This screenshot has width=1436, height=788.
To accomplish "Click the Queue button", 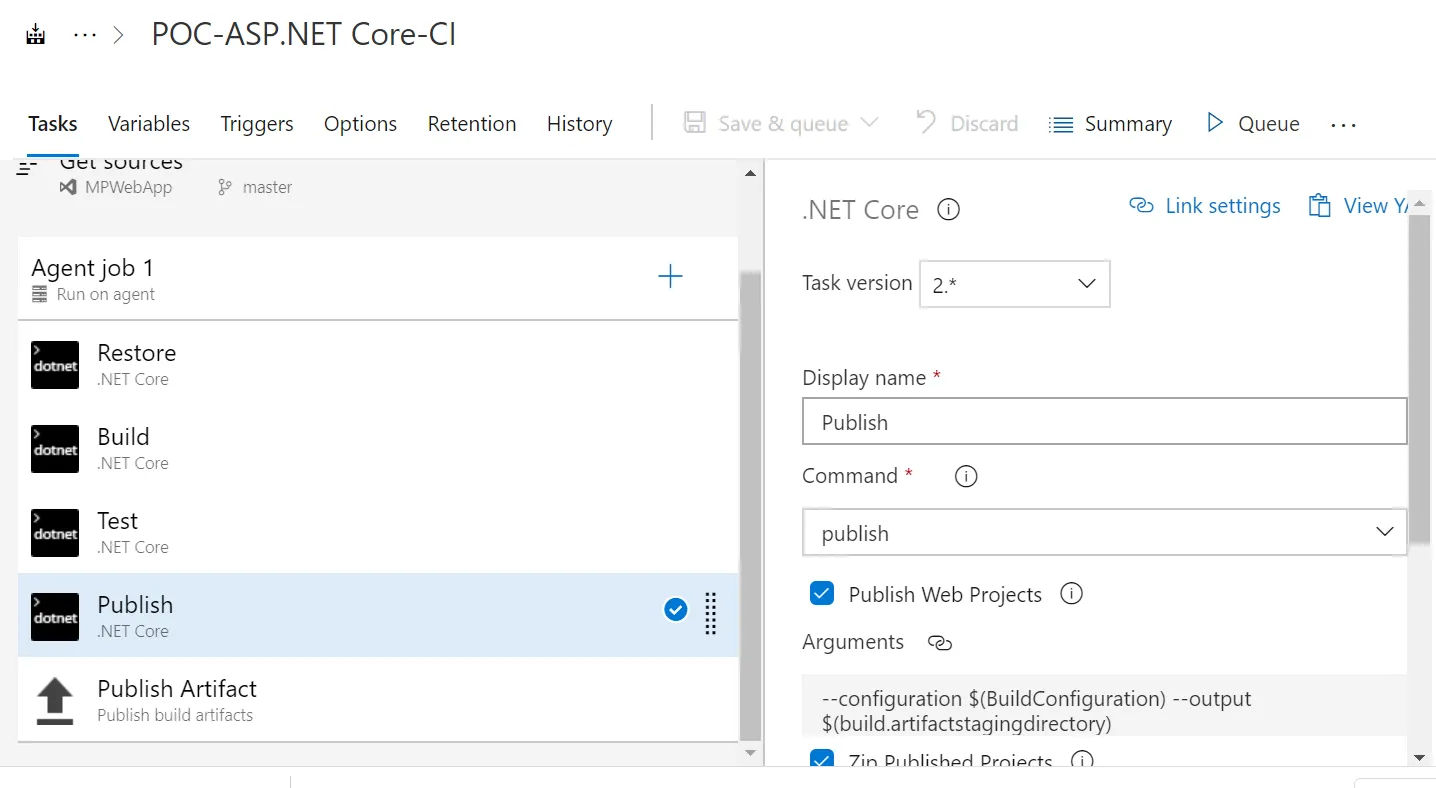I will 1253,124.
